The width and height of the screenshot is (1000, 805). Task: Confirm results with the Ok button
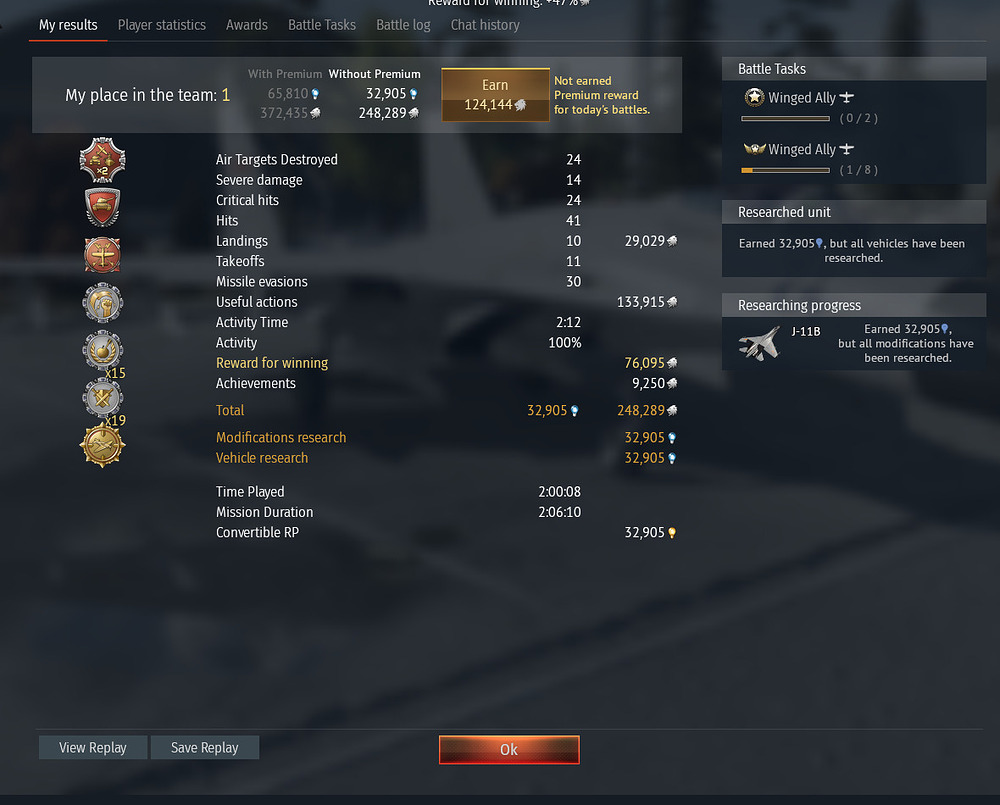pyautogui.click(x=509, y=750)
